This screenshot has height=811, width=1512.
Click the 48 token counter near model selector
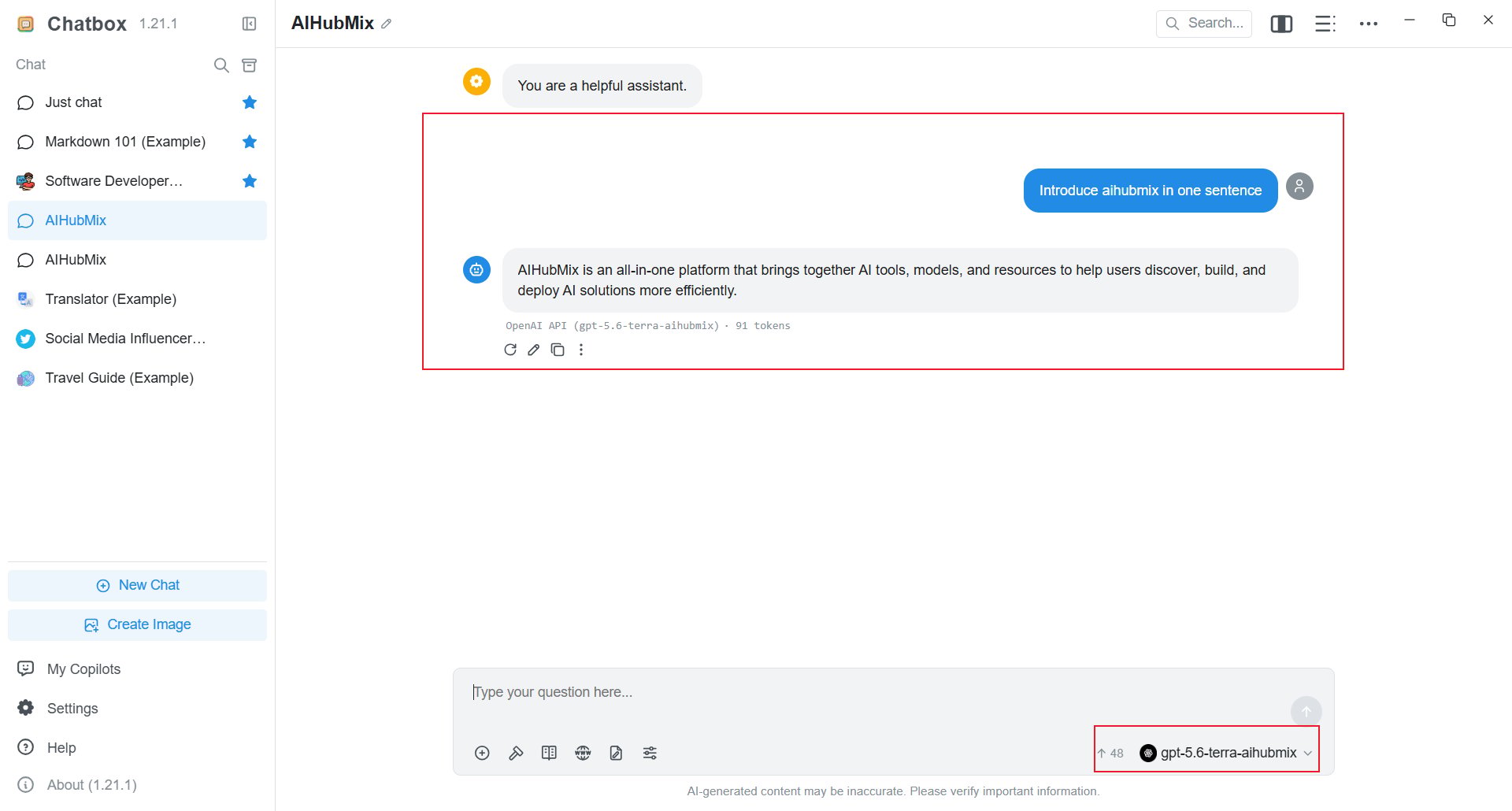coord(1110,754)
